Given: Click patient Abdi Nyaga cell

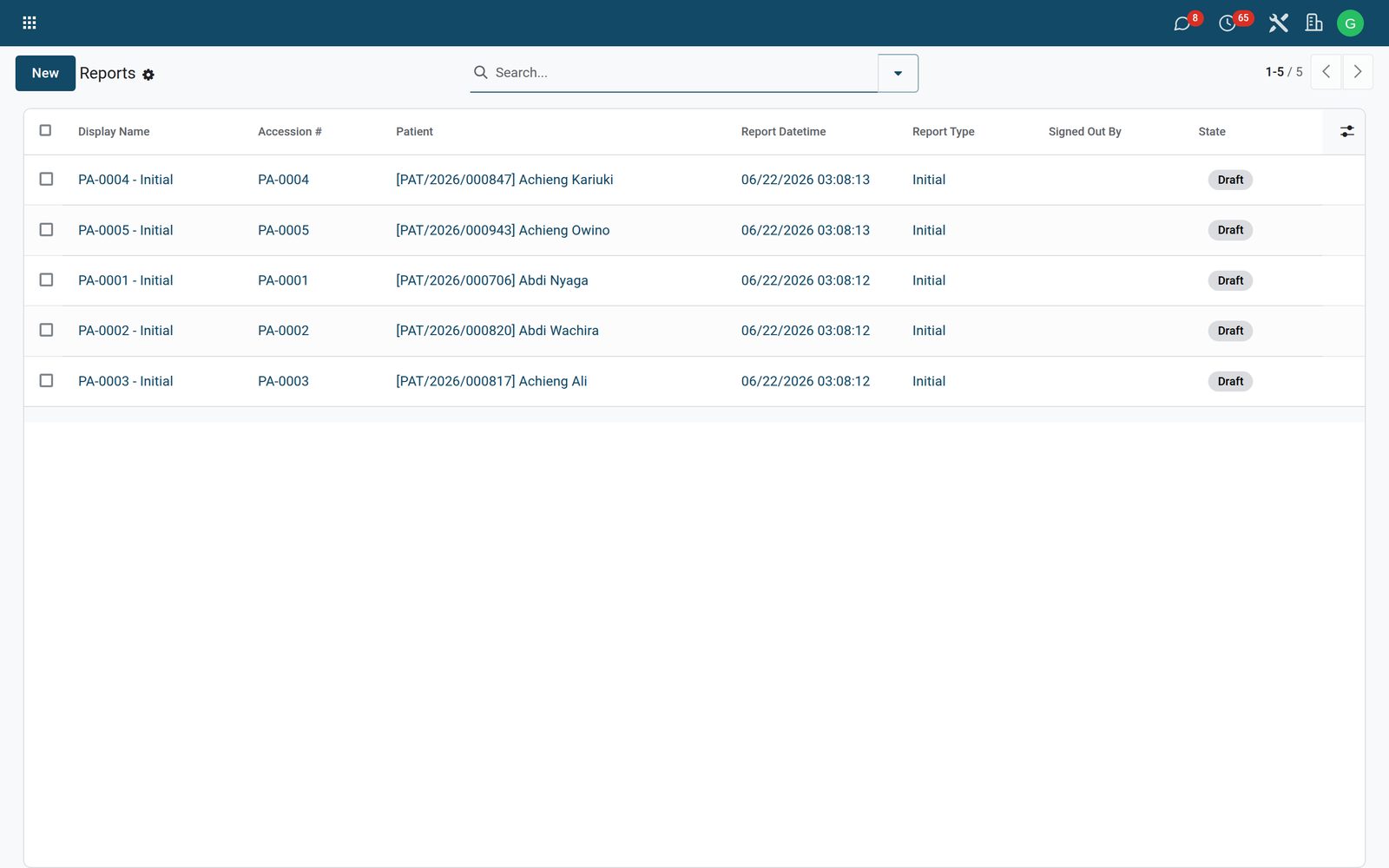Looking at the screenshot, I should click(492, 280).
